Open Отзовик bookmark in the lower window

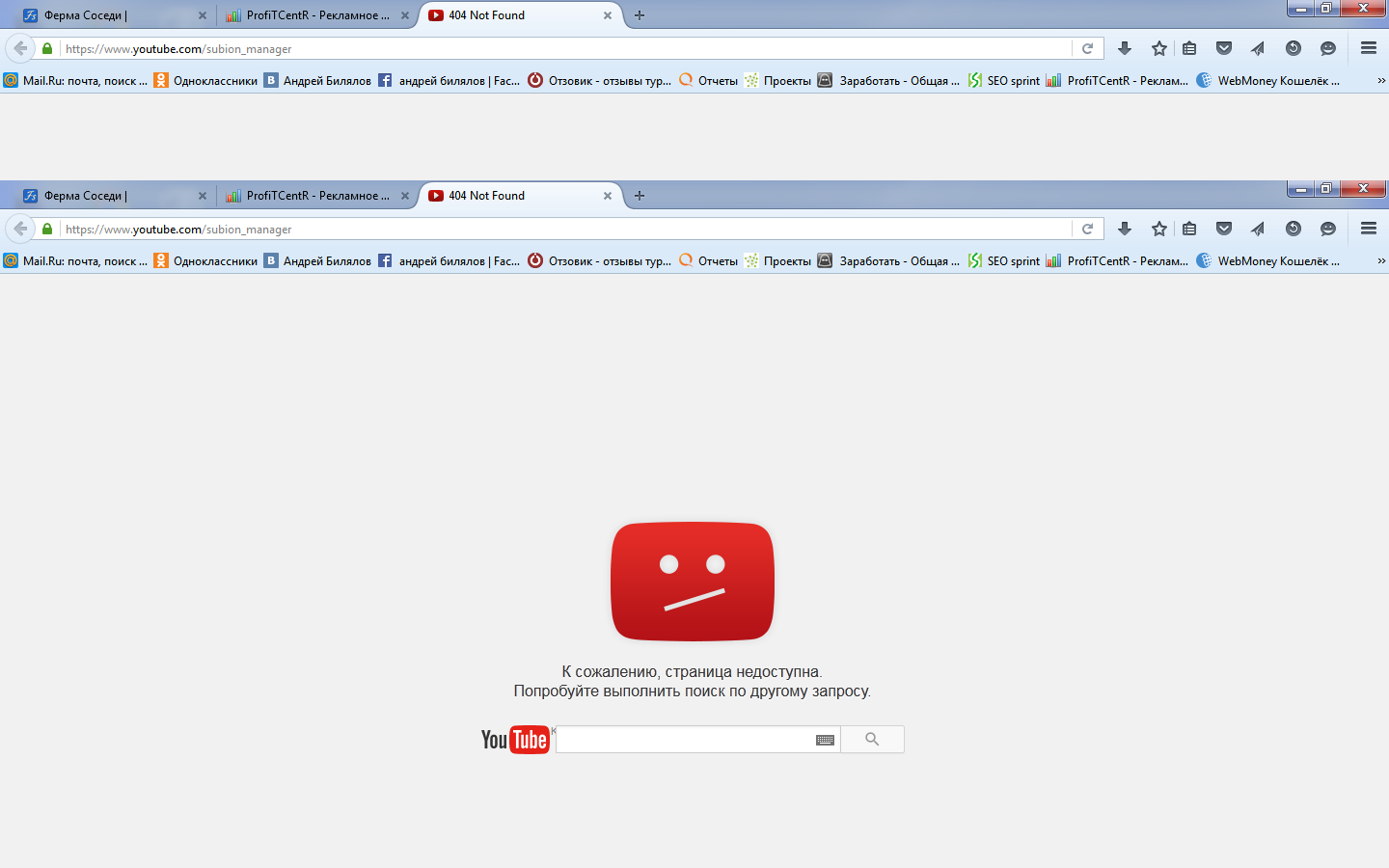point(600,260)
